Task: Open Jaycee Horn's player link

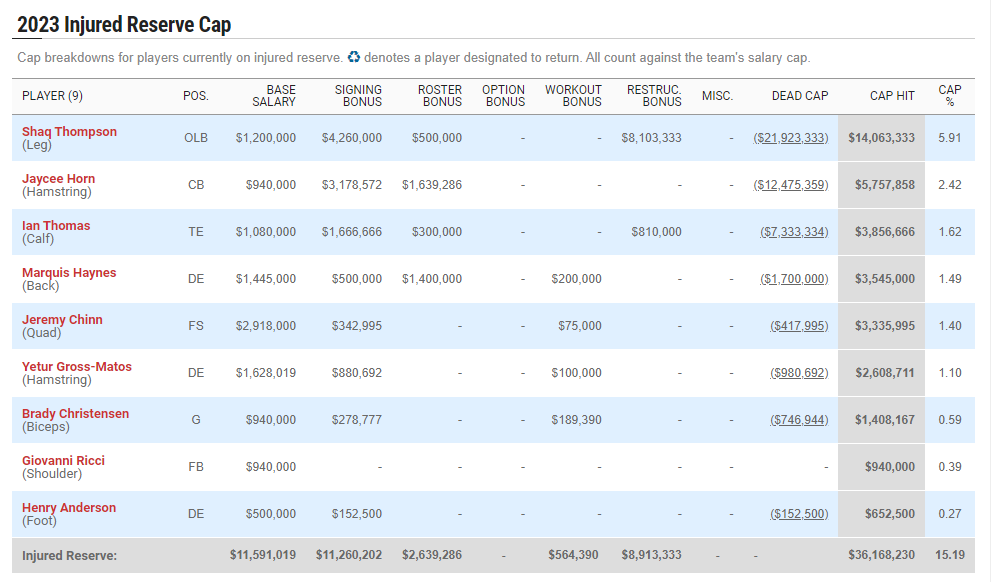Action: (58, 179)
